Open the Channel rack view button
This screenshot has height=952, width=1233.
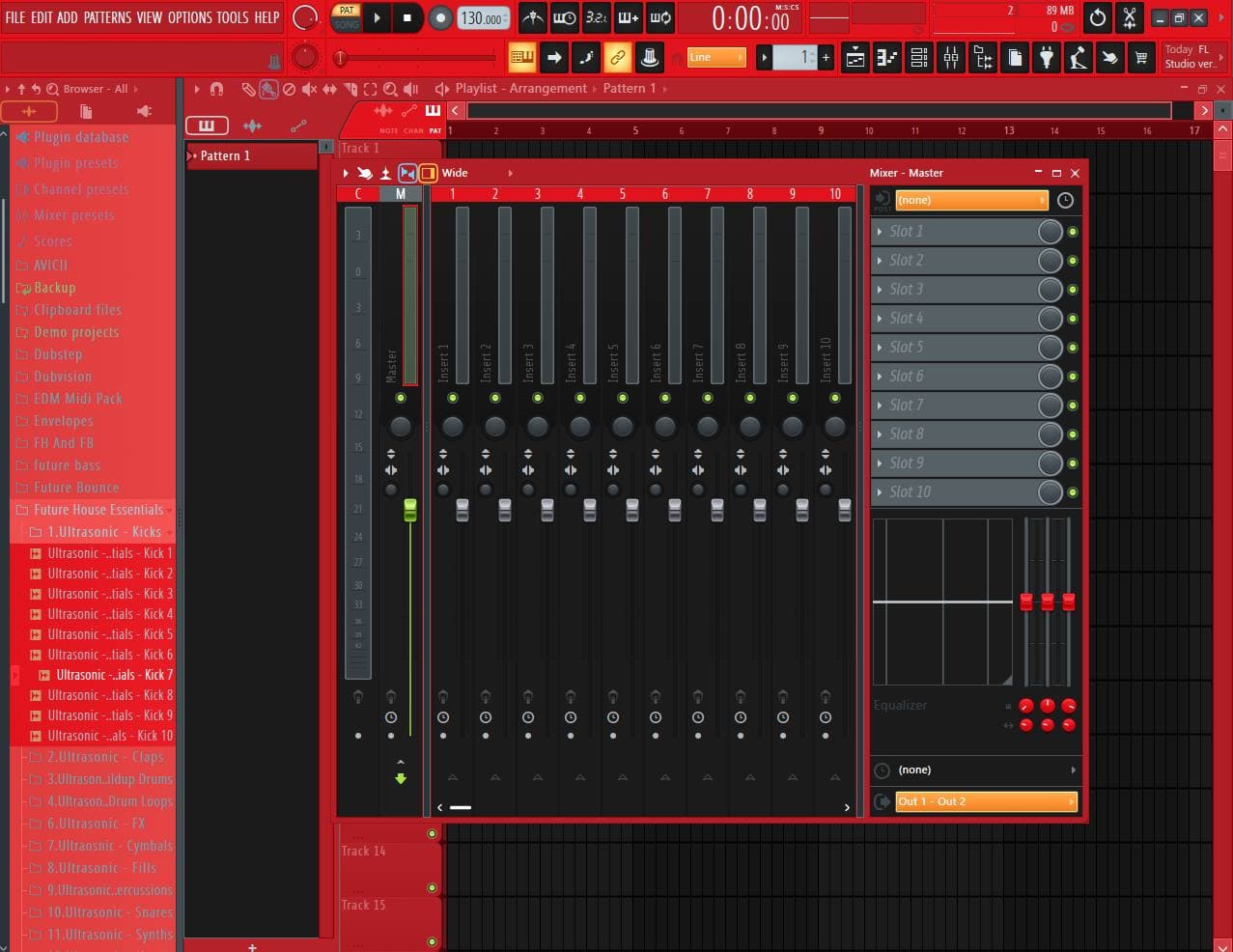[x=919, y=58]
